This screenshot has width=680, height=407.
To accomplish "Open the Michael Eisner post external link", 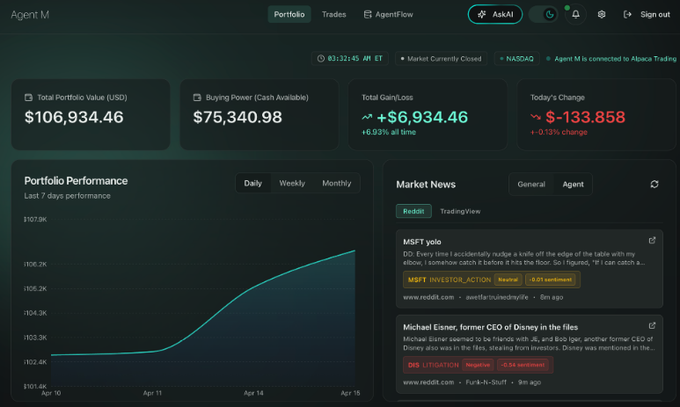I will pyautogui.click(x=652, y=325).
